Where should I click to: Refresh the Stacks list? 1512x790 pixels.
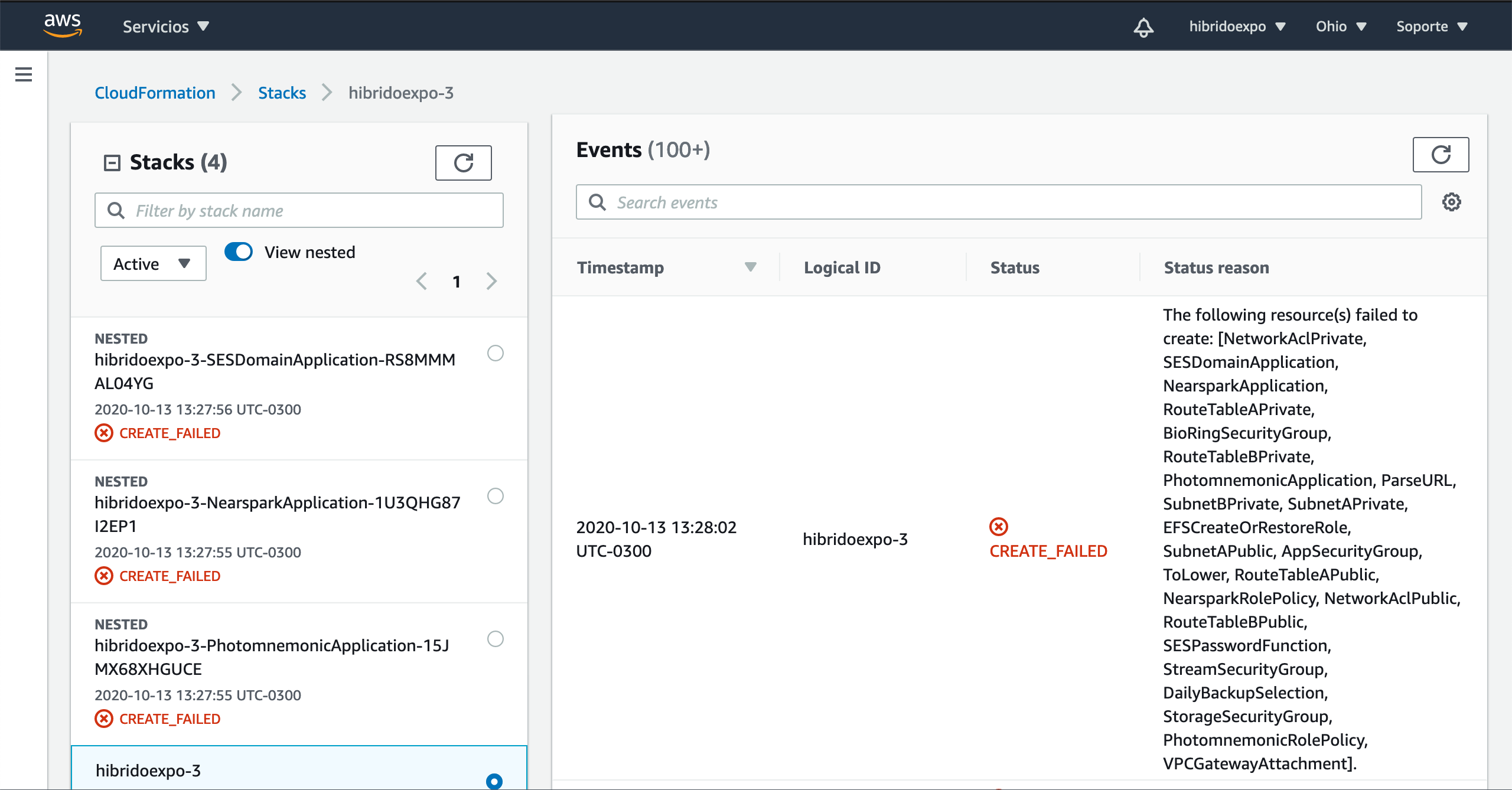[x=464, y=162]
